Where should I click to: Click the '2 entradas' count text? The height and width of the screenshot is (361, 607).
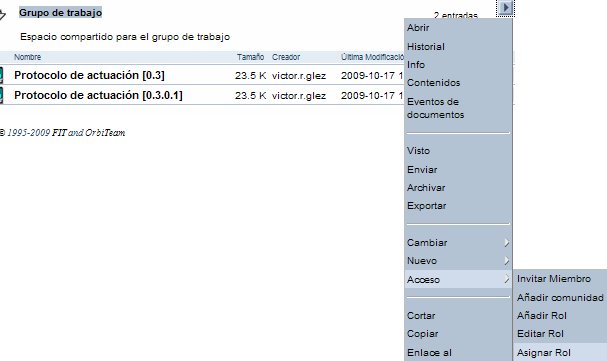456,16
